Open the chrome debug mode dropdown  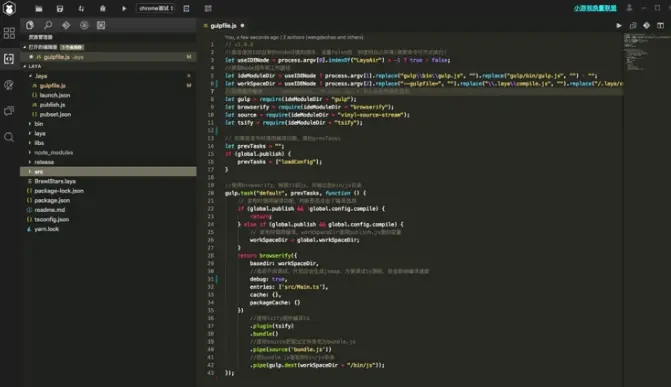pos(155,9)
